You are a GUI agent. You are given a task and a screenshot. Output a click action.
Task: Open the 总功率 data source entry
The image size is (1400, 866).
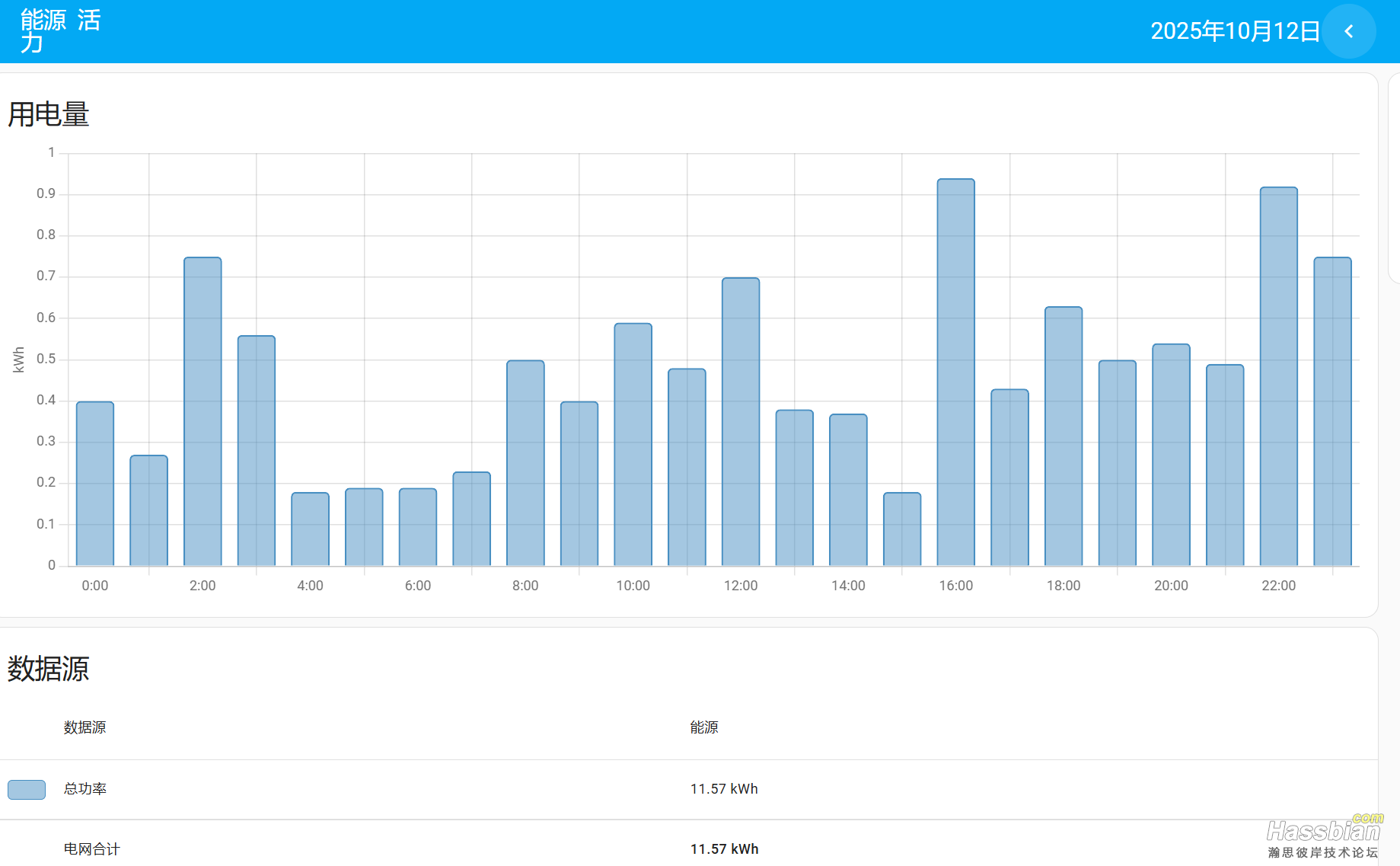(x=85, y=789)
